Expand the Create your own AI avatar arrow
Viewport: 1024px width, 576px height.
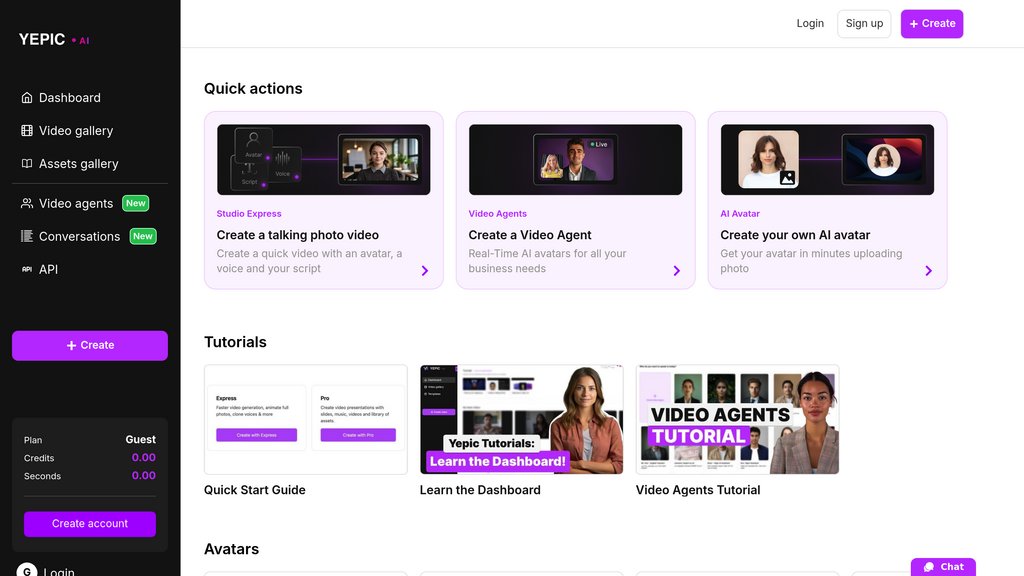click(x=929, y=271)
